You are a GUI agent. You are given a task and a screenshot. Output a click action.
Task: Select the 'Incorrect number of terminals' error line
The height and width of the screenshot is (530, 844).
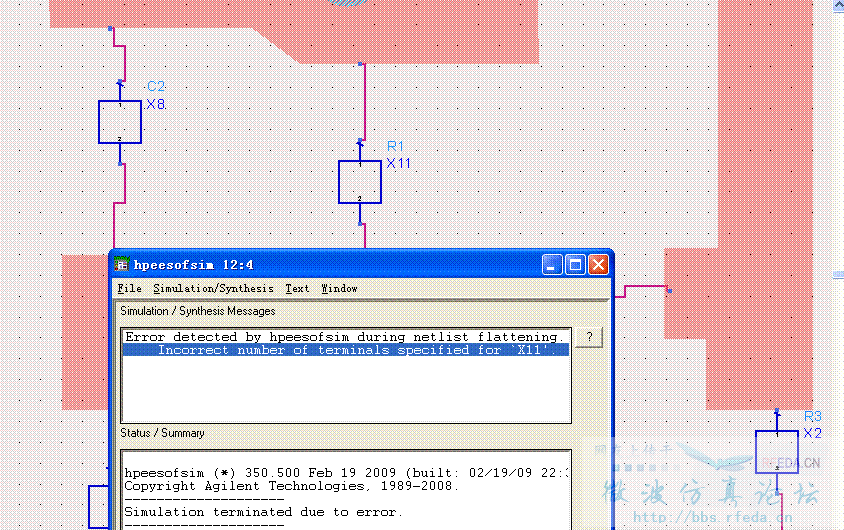[x=346, y=350]
